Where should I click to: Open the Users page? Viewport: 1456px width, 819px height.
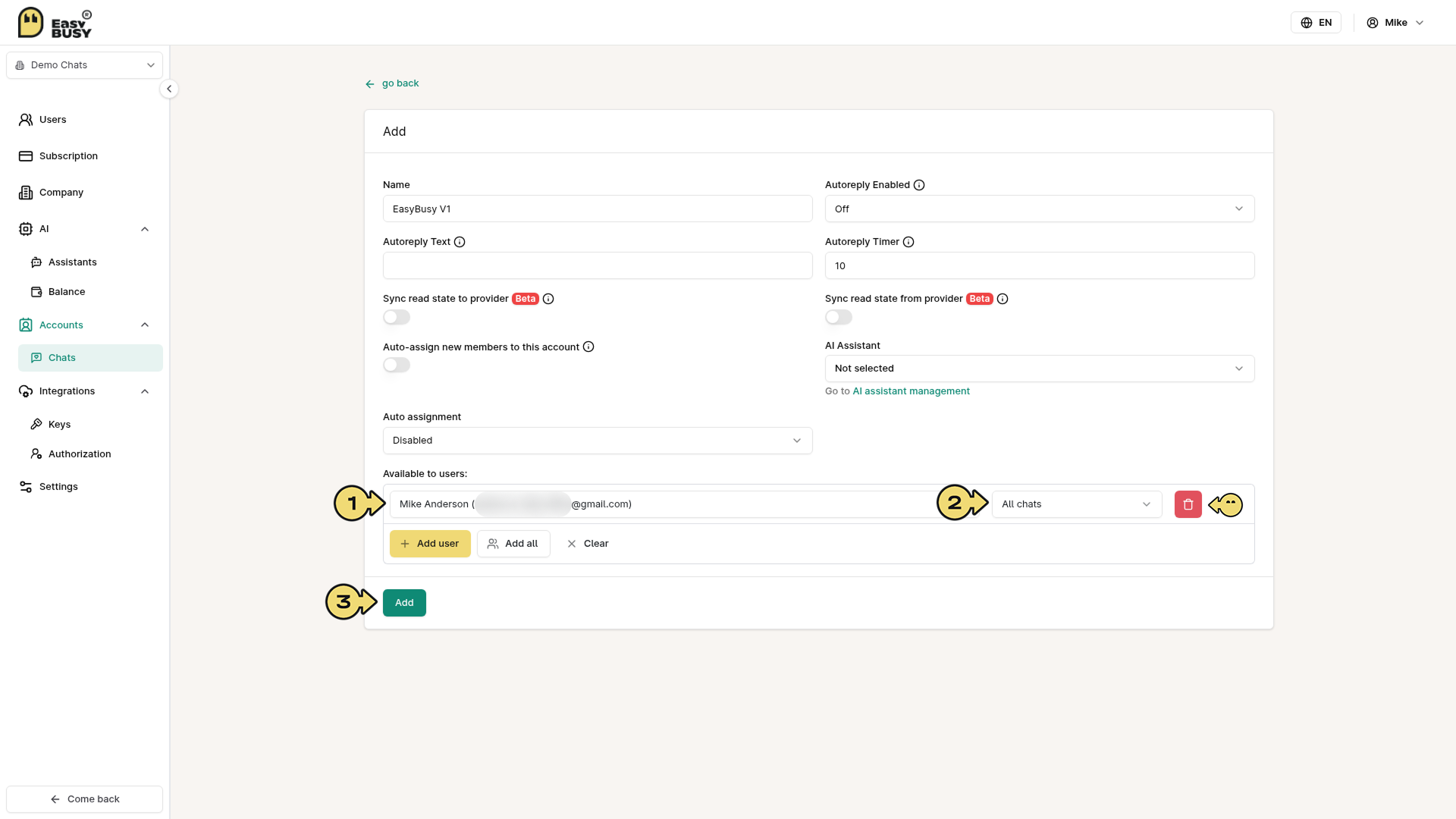pyautogui.click(x=85, y=120)
